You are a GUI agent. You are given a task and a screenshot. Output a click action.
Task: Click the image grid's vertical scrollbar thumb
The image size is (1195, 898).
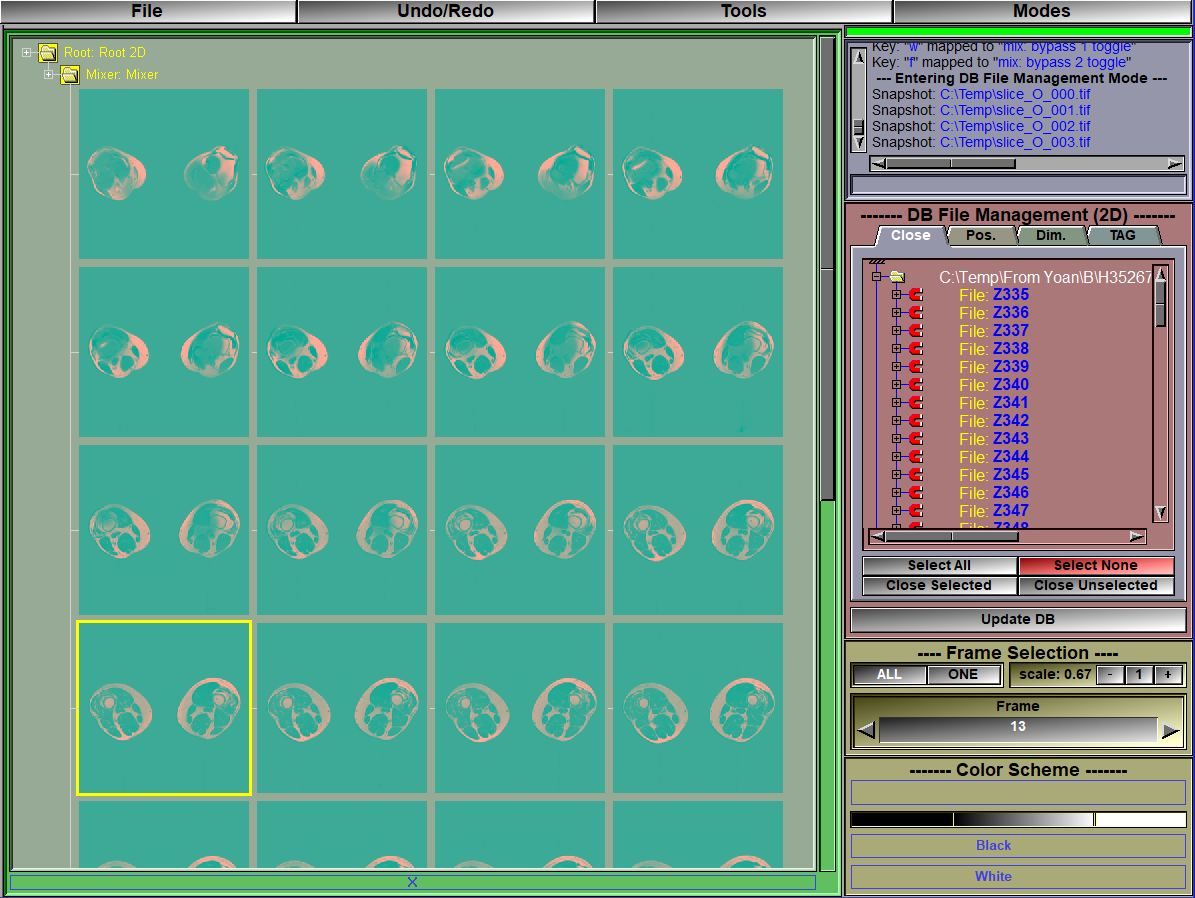828,269
